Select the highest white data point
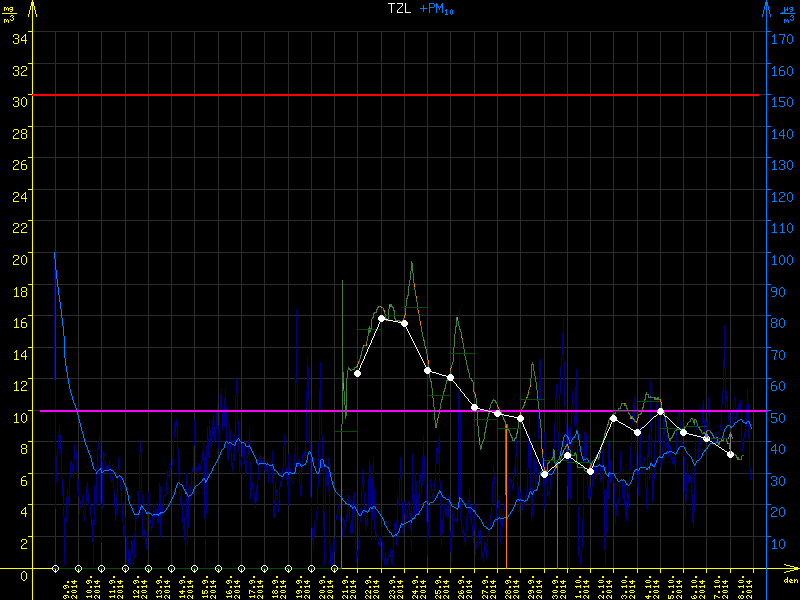This screenshot has height=600, width=800. [x=381, y=318]
